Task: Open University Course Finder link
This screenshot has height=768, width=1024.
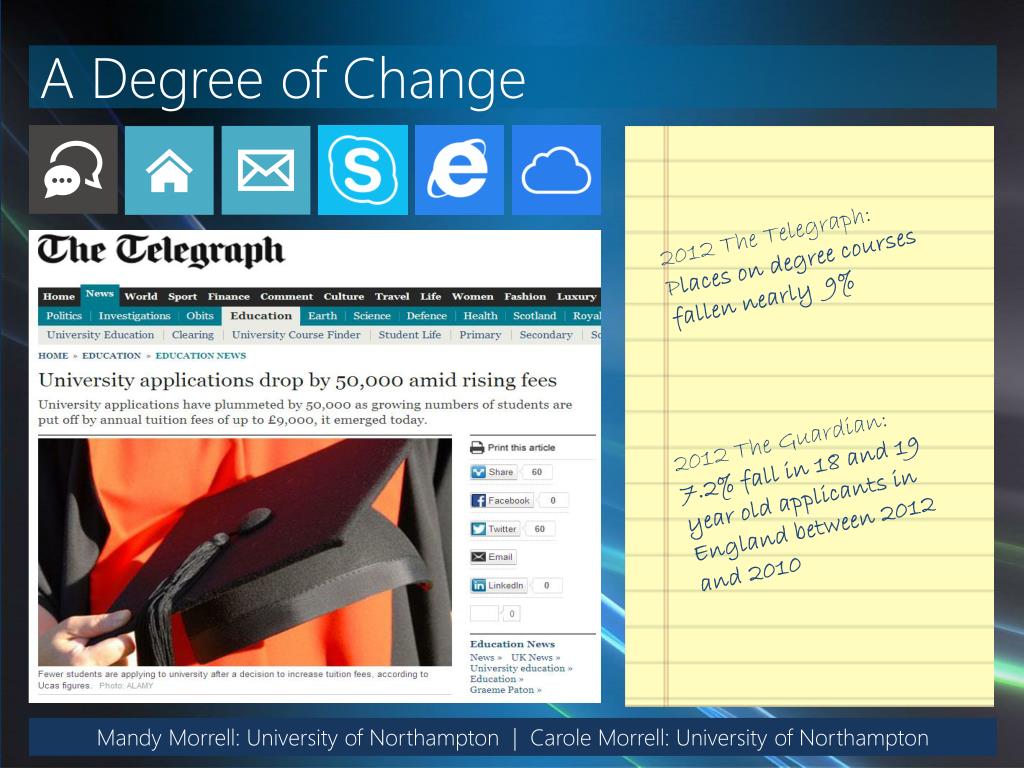Action: 296,335
